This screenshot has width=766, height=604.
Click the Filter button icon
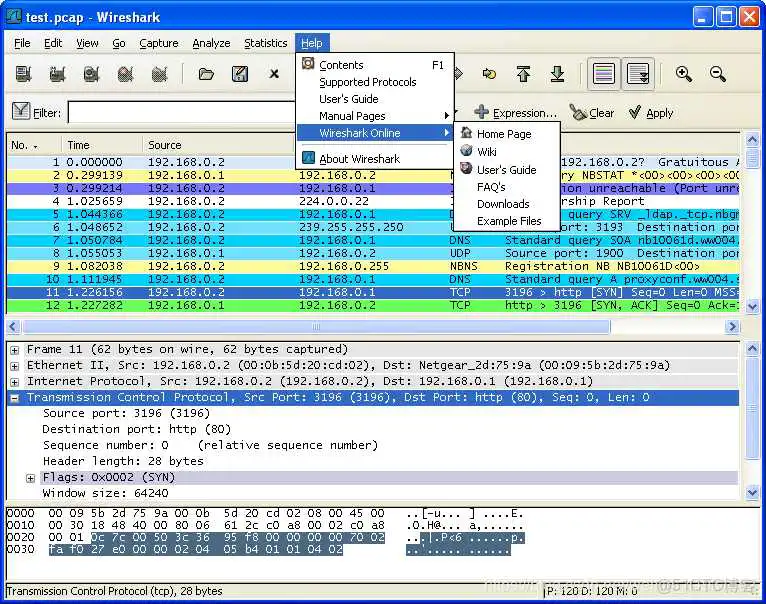[x=21, y=111]
